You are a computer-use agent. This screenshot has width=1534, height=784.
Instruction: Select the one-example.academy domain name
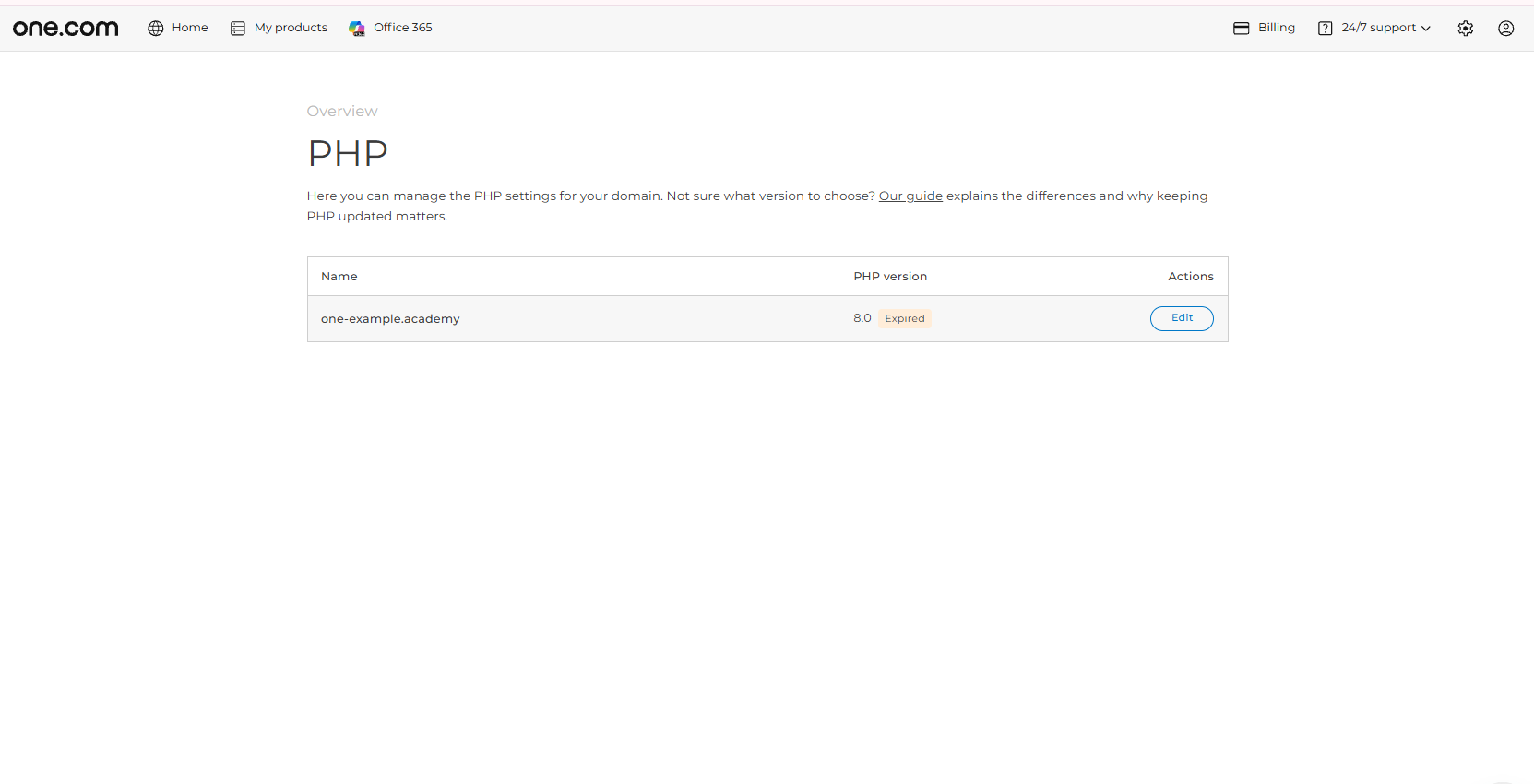[x=390, y=319]
